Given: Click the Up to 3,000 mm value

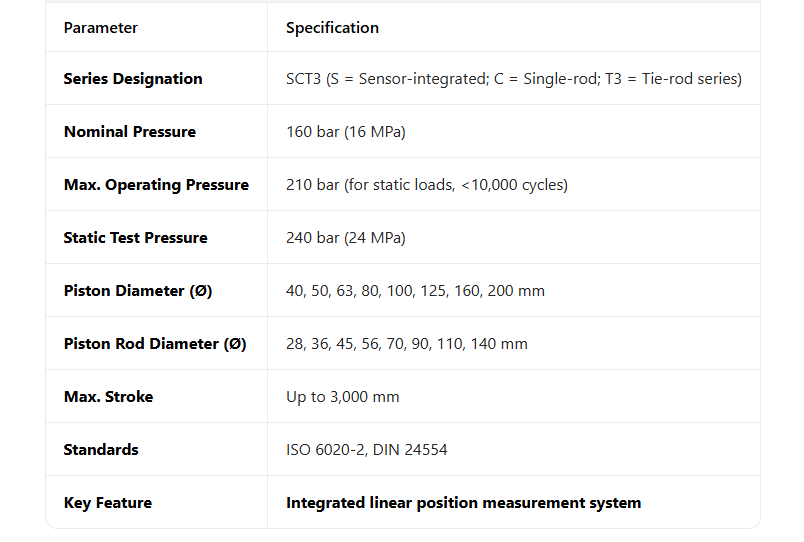Looking at the screenshot, I should [342, 397].
